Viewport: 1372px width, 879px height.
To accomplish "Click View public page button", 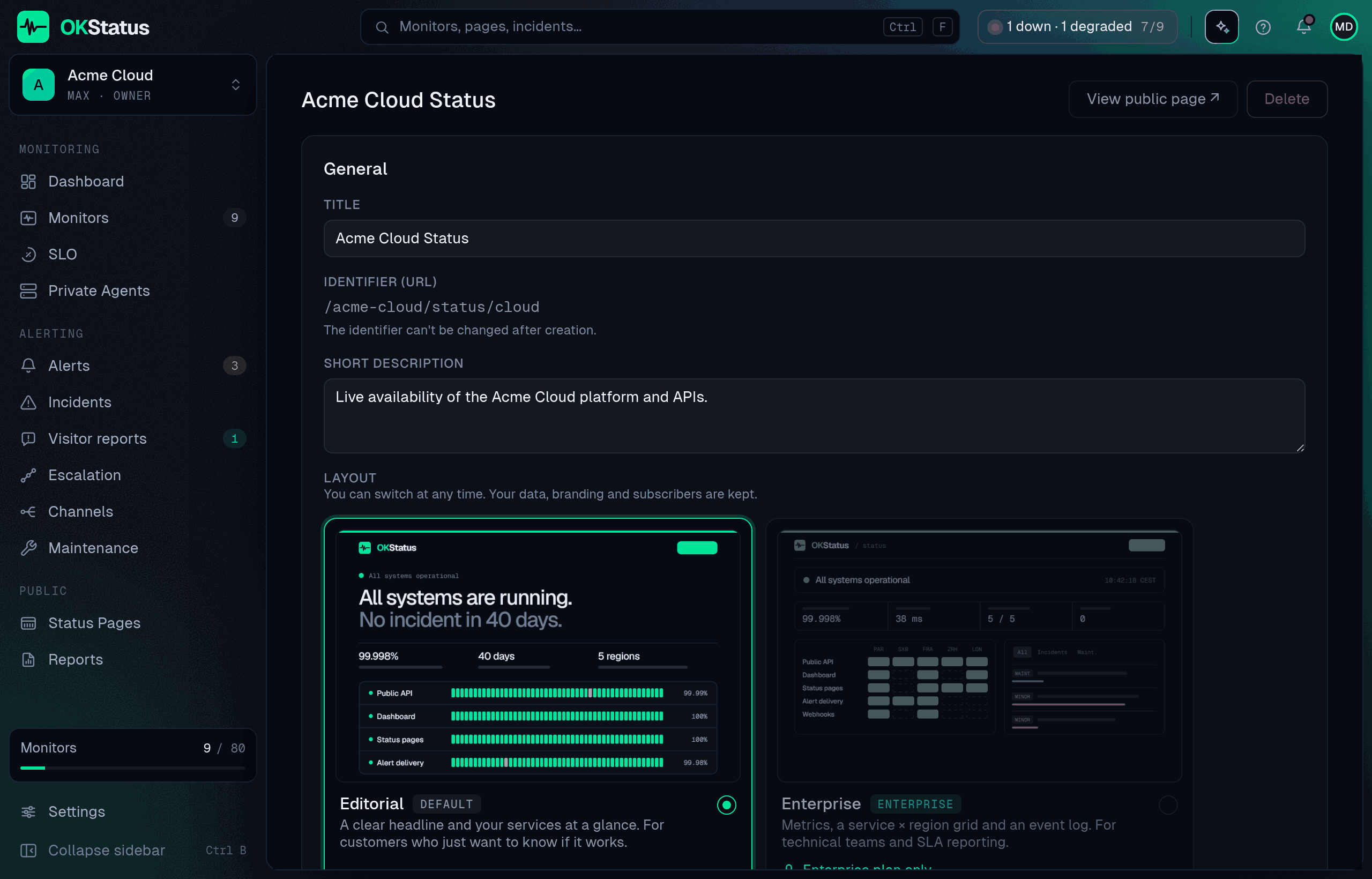I will coord(1153,99).
